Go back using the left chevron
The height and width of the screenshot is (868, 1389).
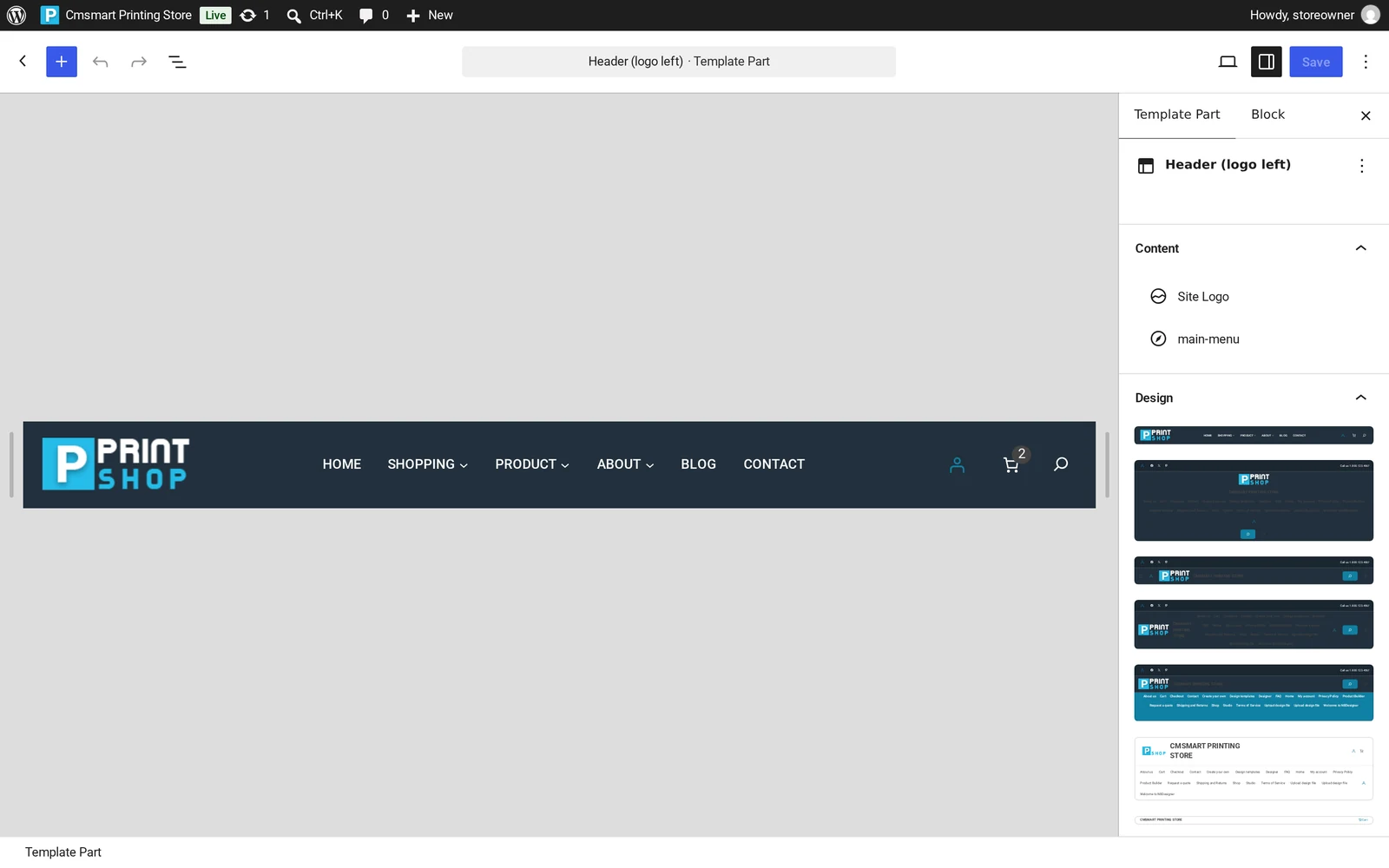(23, 62)
